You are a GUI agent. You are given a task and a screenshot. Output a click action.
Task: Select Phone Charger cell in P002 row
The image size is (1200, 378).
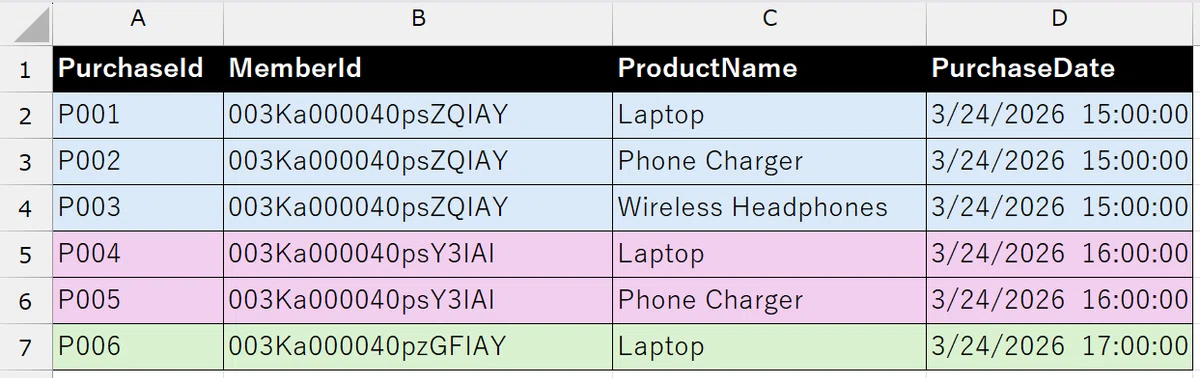click(x=769, y=161)
